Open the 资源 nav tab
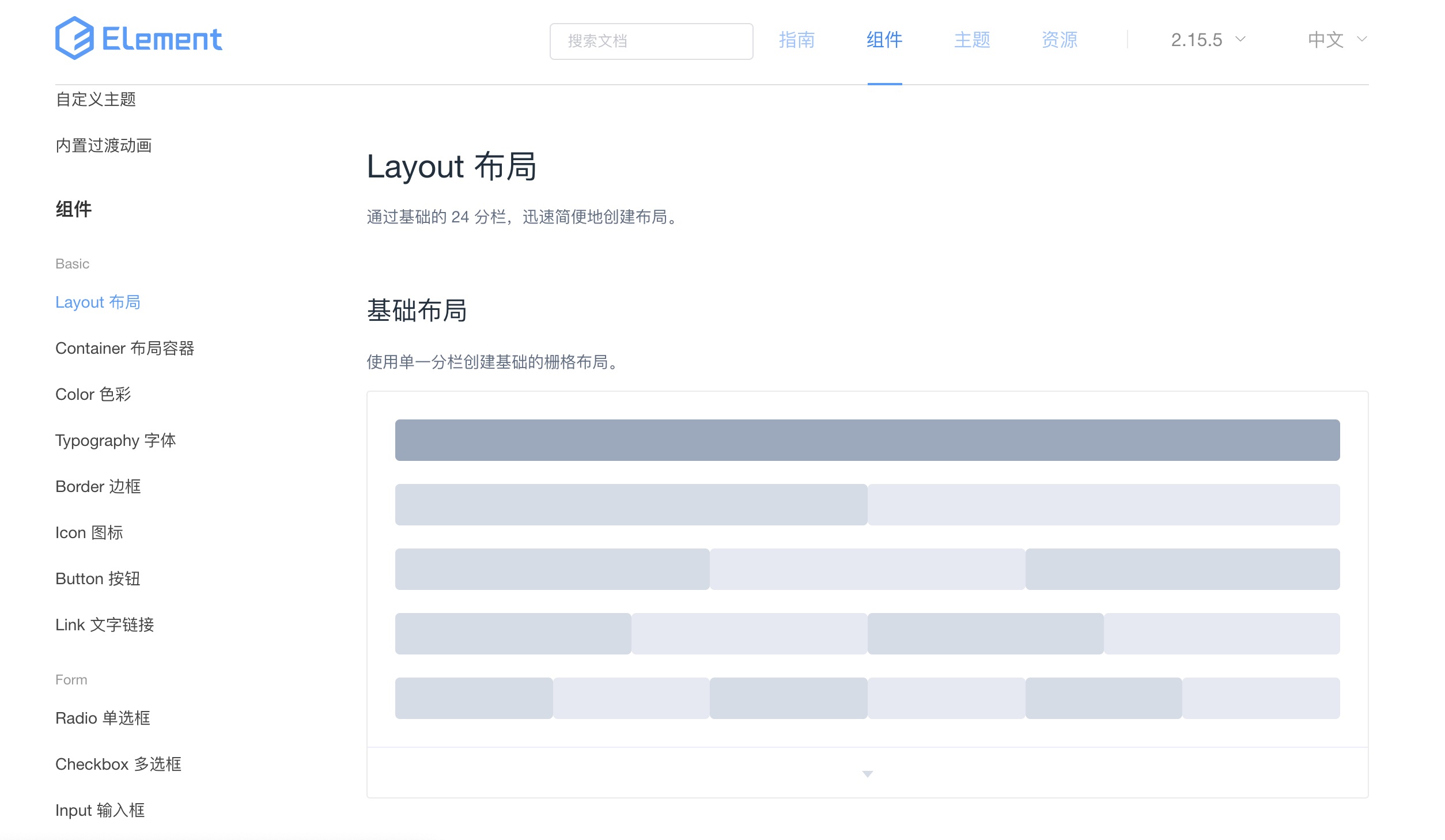This screenshot has width=1445, height=840. [x=1060, y=40]
